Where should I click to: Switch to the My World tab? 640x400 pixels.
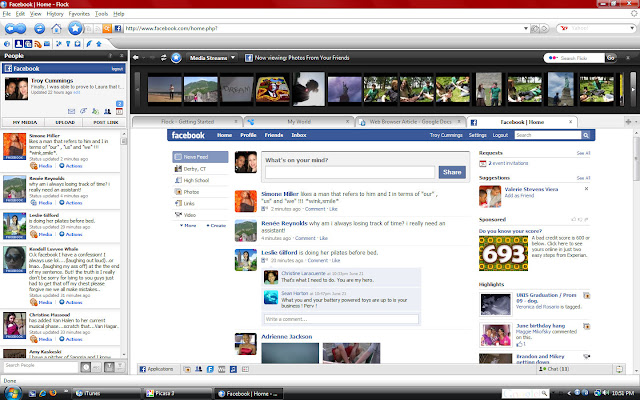pyautogui.click(x=299, y=122)
